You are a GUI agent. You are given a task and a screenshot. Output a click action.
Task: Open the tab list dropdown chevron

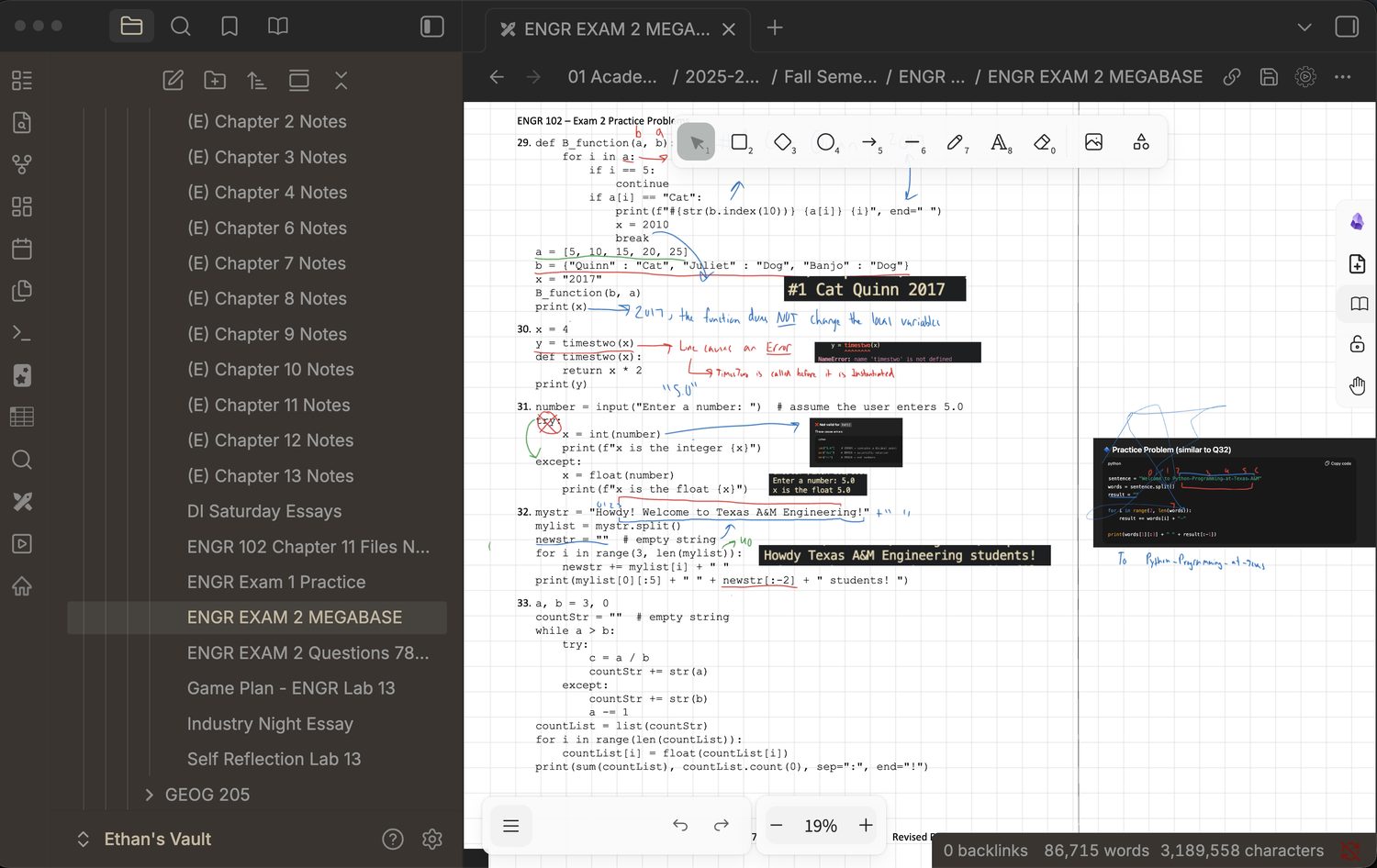(1304, 27)
